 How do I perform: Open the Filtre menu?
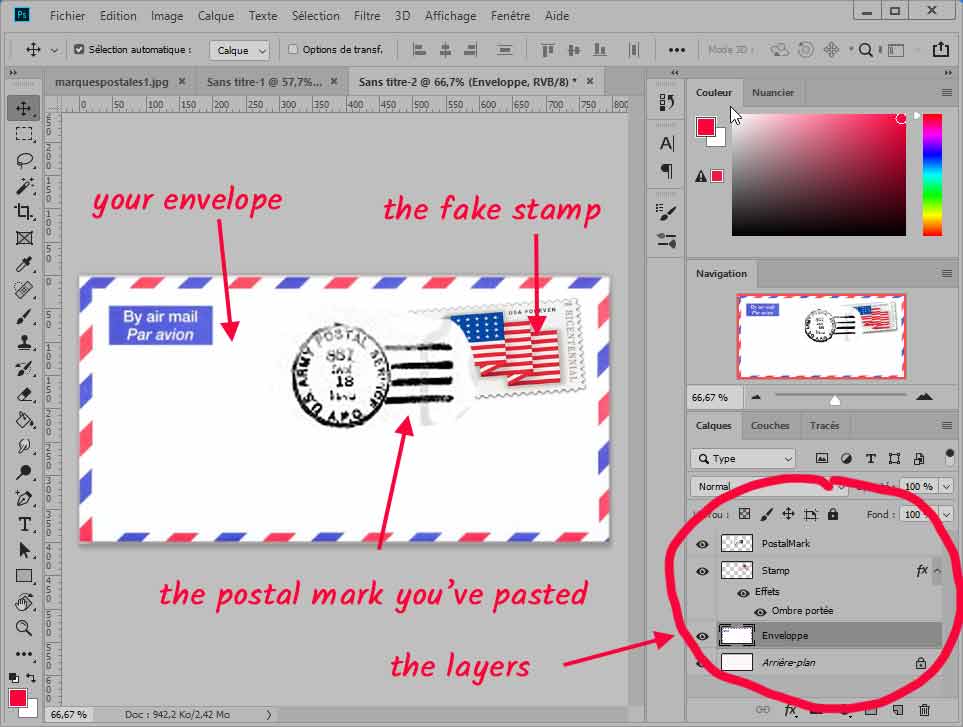pyautogui.click(x=367, y=16)
